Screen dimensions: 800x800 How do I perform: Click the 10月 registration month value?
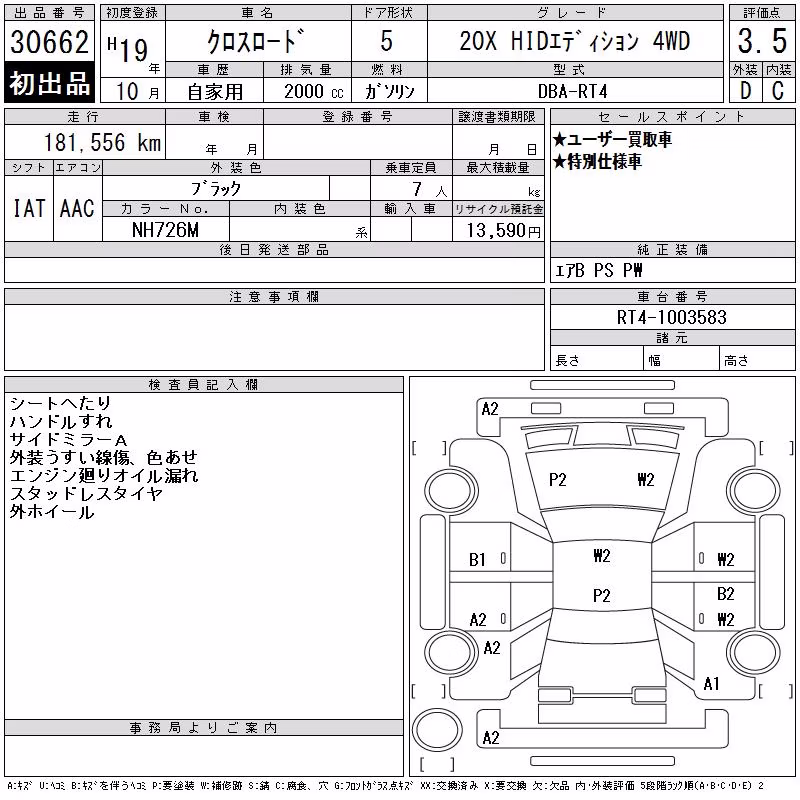pyautogui.click(x=137, y=92)
